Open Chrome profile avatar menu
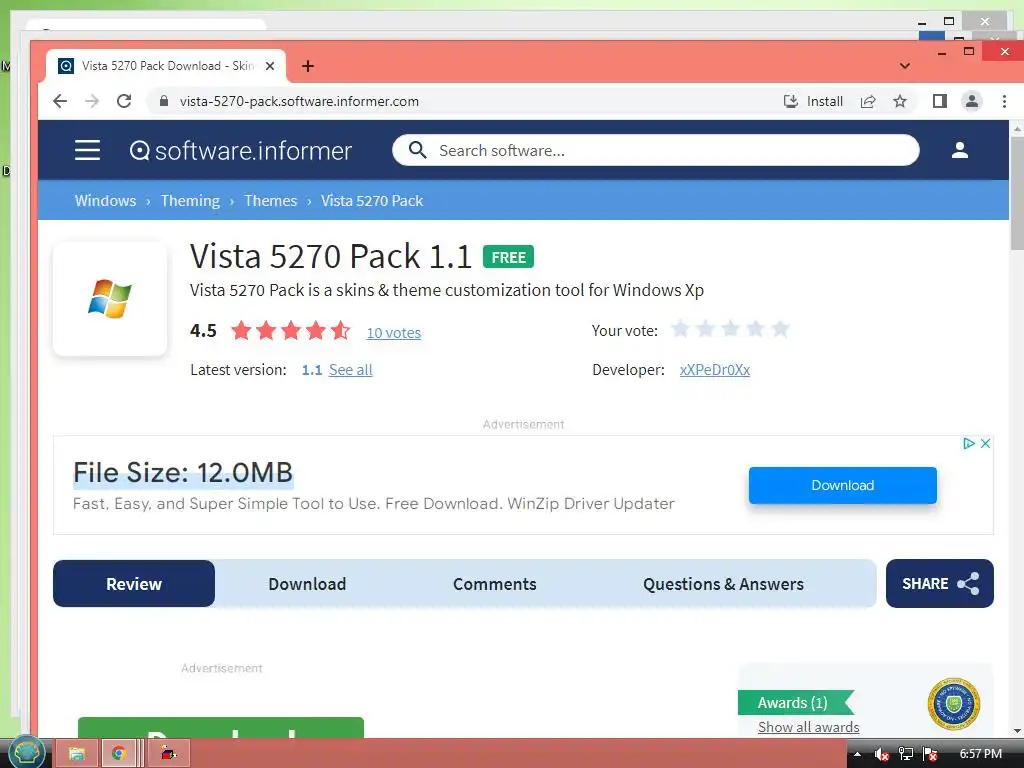 point(972,101)
